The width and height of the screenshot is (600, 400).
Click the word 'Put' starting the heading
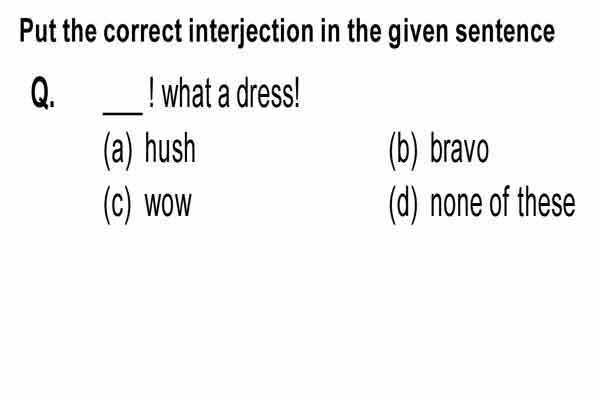(x=38, y=31)
